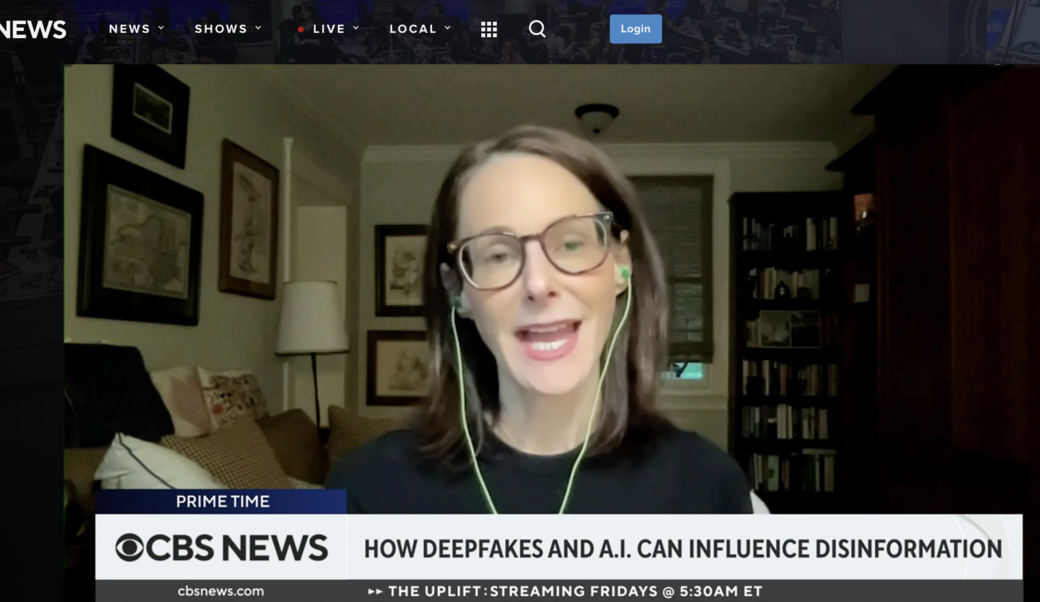Open the LOCAL menu
1040x602 pixels.
coord(413,29)
